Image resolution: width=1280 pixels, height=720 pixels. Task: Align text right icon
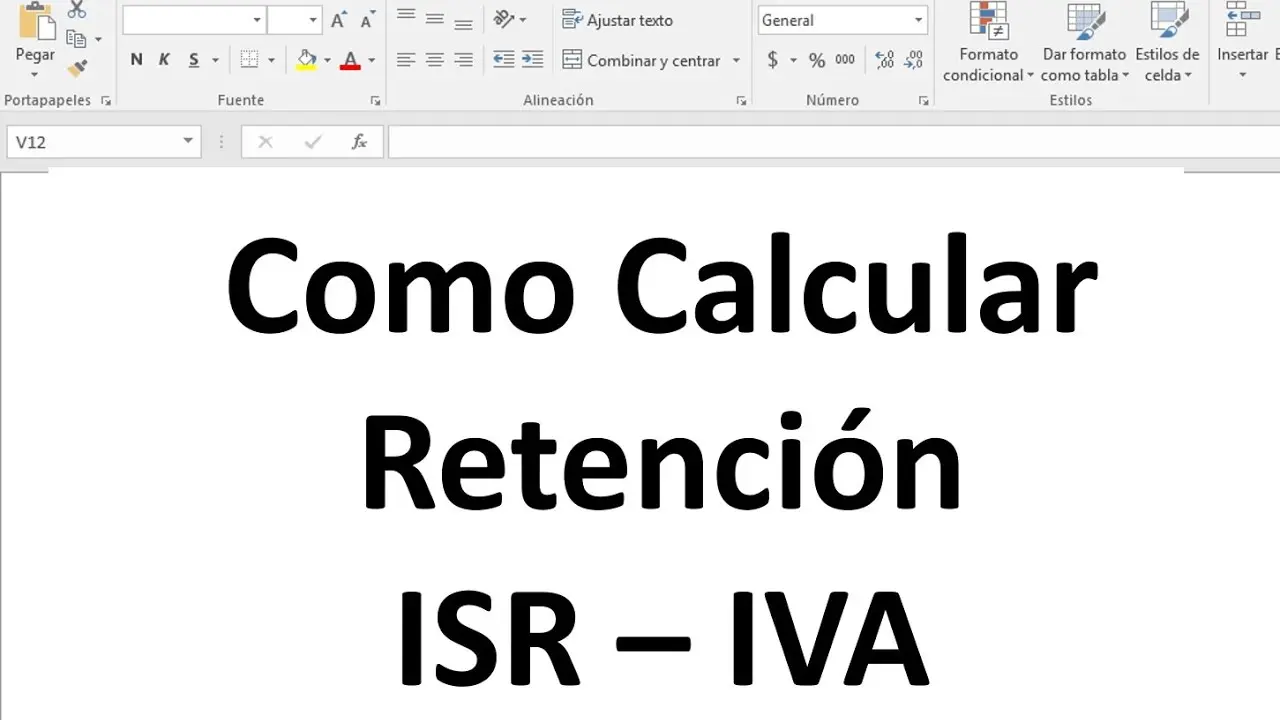click(463, 60)
